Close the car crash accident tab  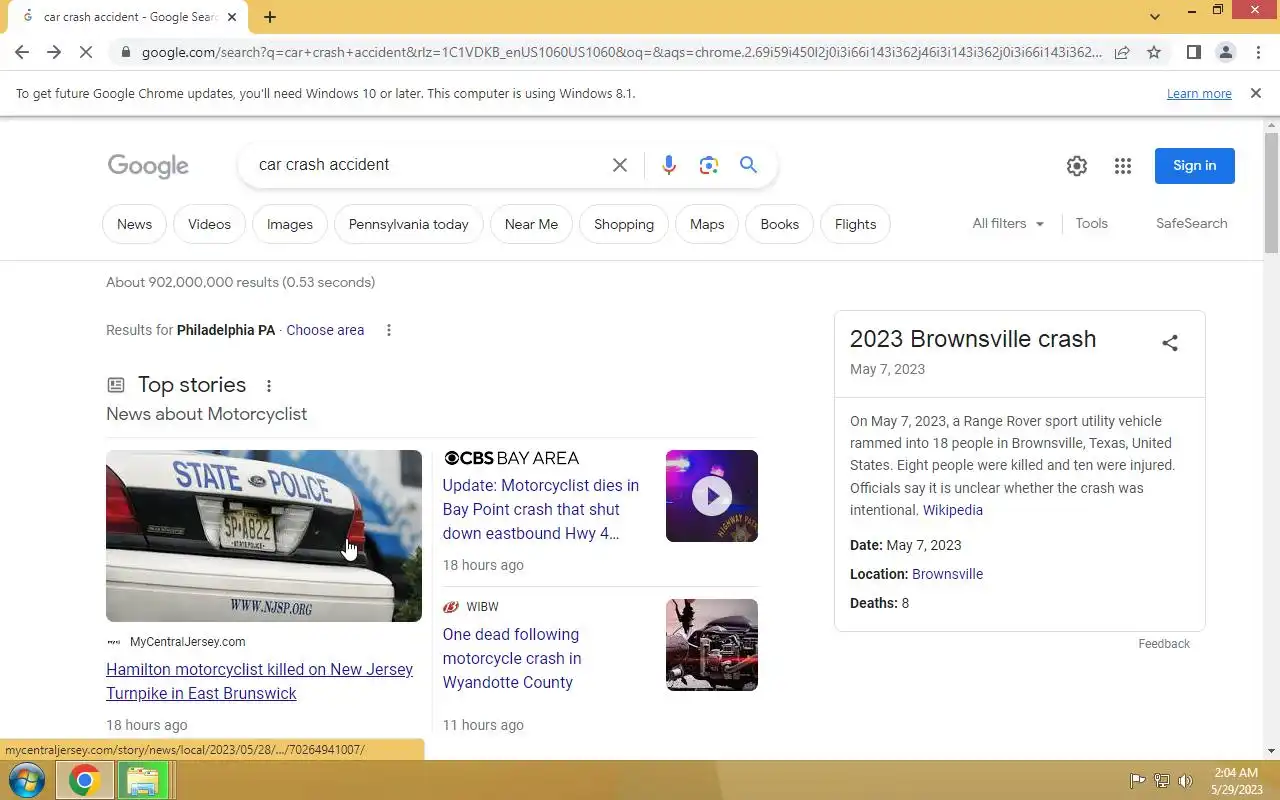(232, 17)
